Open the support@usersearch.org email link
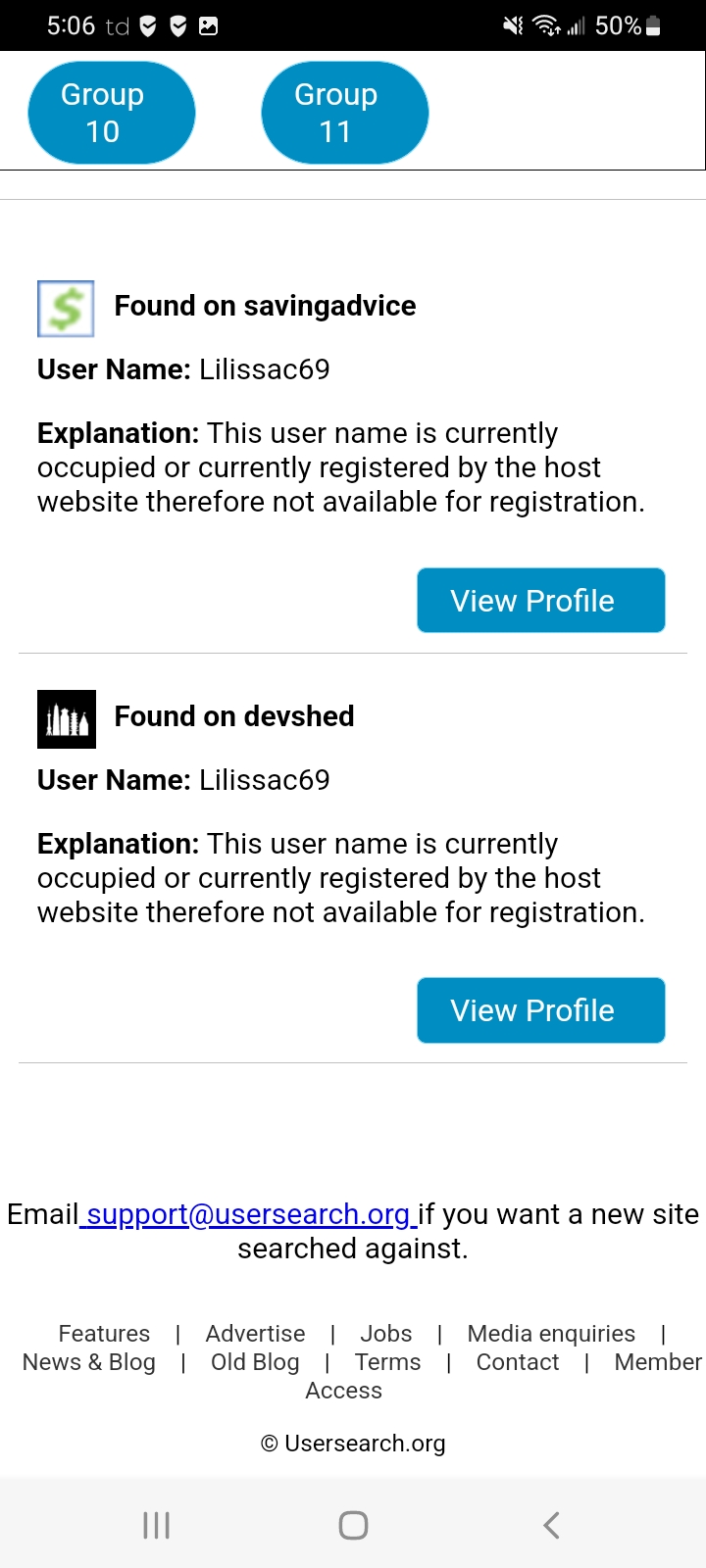 [x=248, y=1214]
